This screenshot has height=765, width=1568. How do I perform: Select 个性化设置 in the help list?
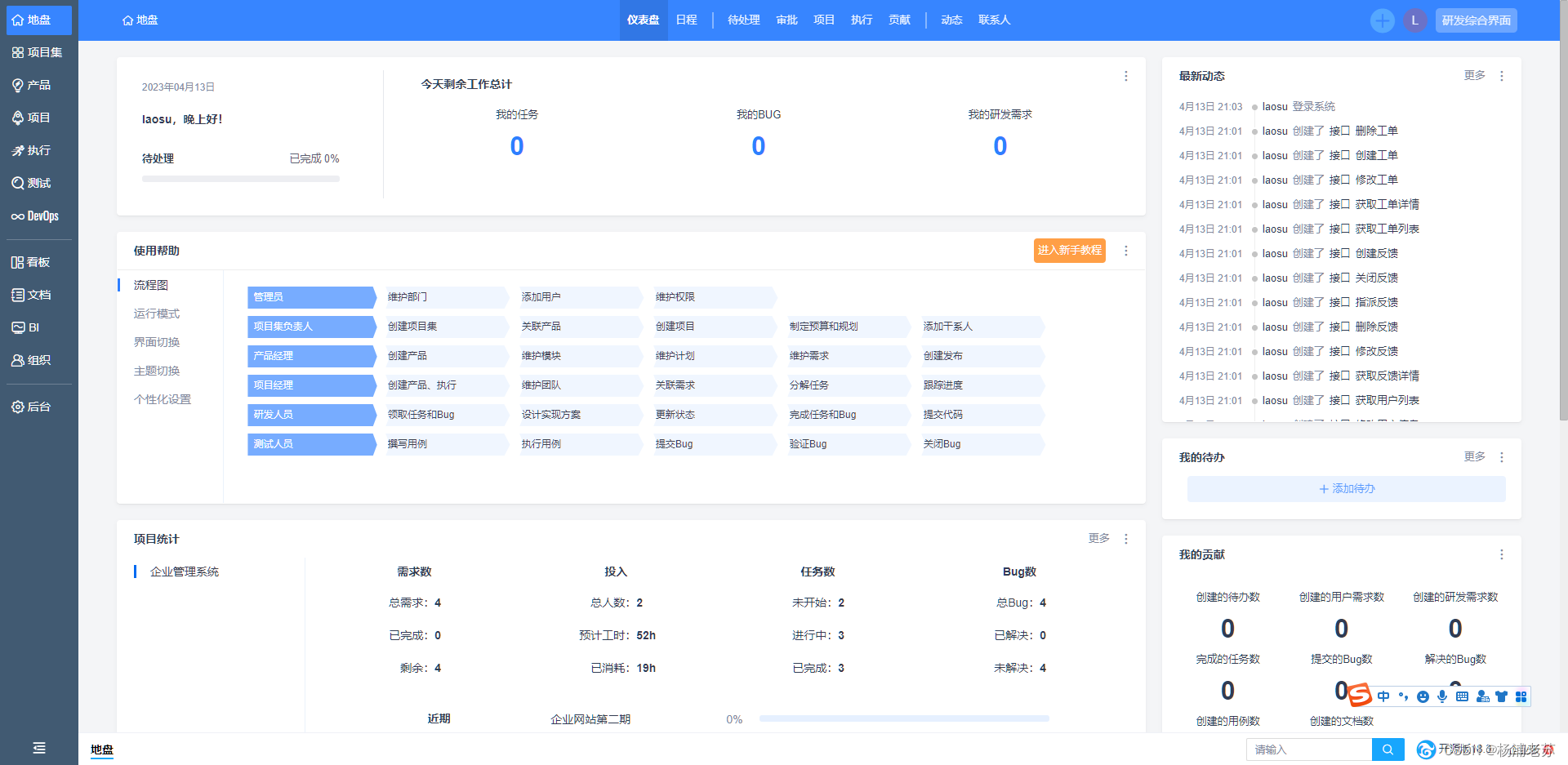pos(163,399)
